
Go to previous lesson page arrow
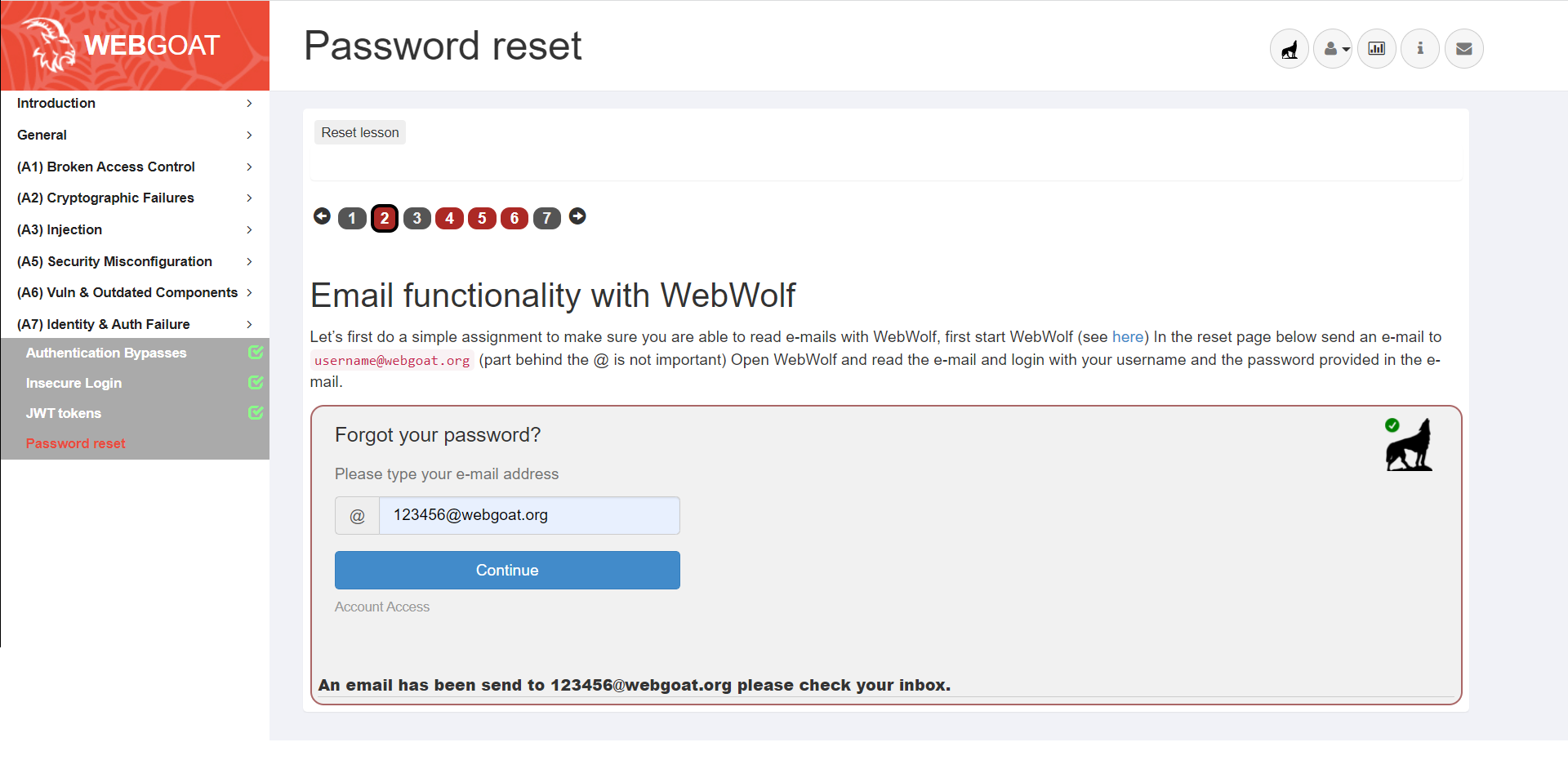click(322, 216)
